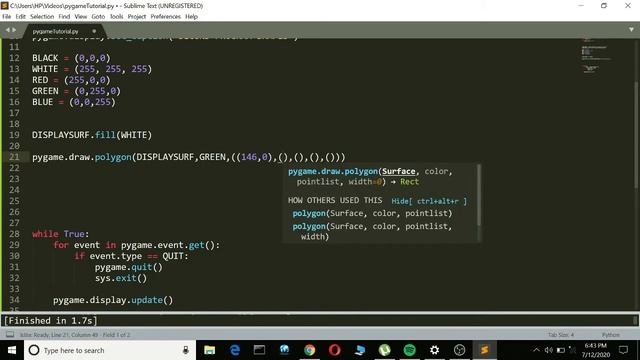Viewport: 640px width, 360px height.
Task: Open the tab list dropdown arrow
Action: 631,30
